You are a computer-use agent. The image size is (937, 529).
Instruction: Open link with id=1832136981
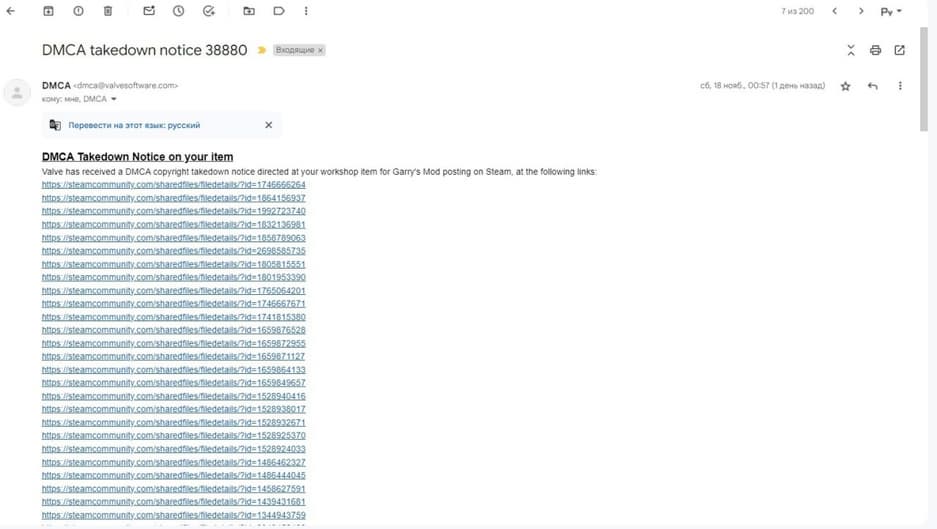[x=173, y=225]
